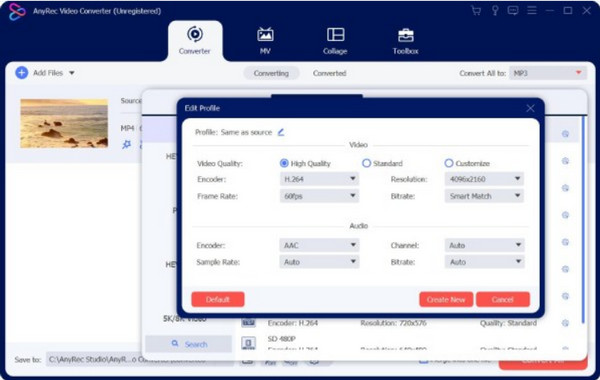Click the edit profile name pencil icon

click(x=281, y=132)
